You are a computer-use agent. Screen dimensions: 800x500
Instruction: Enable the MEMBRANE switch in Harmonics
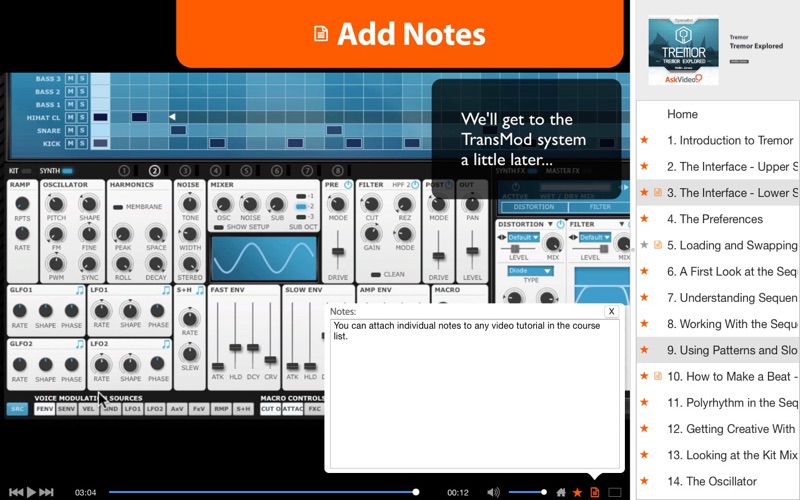[118, 207]
